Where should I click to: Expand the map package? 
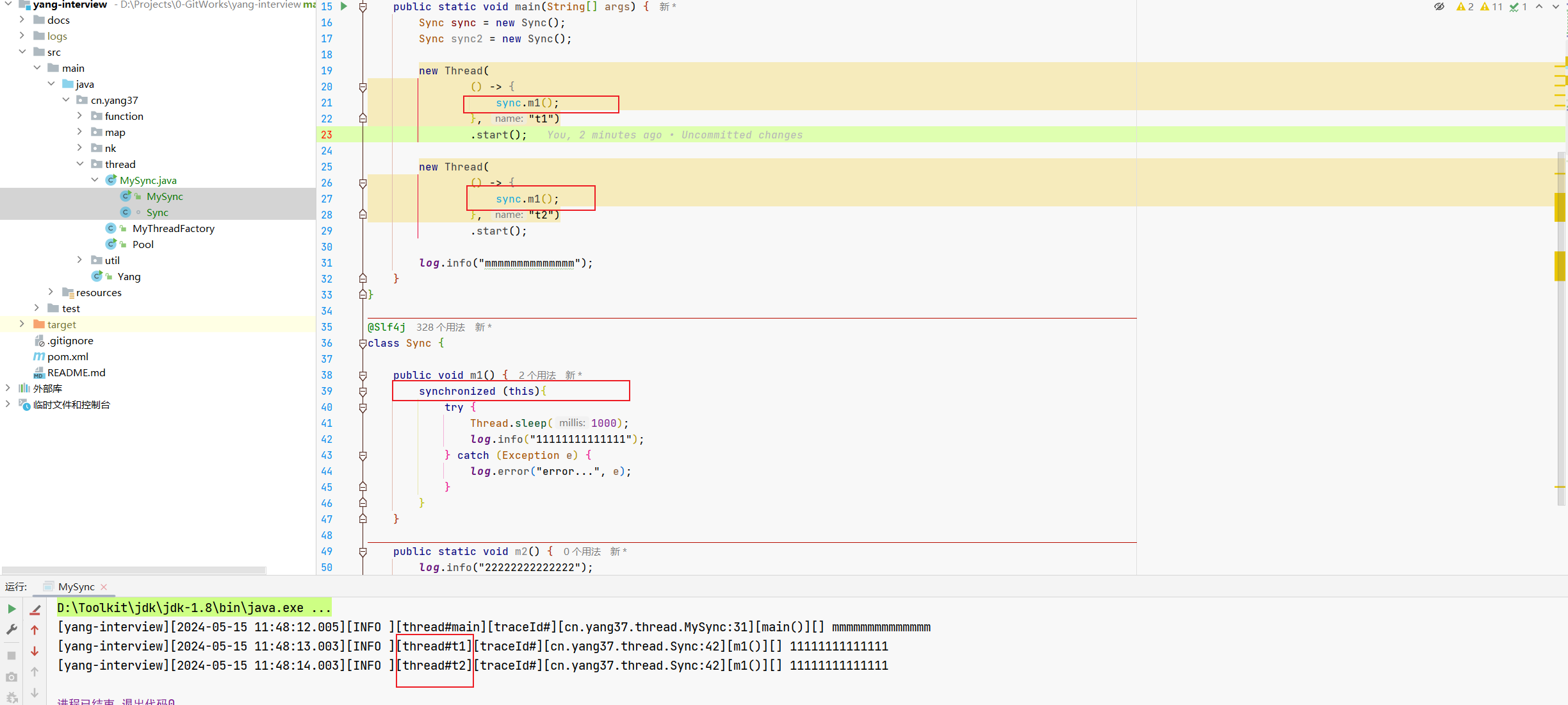click(79, 132)
